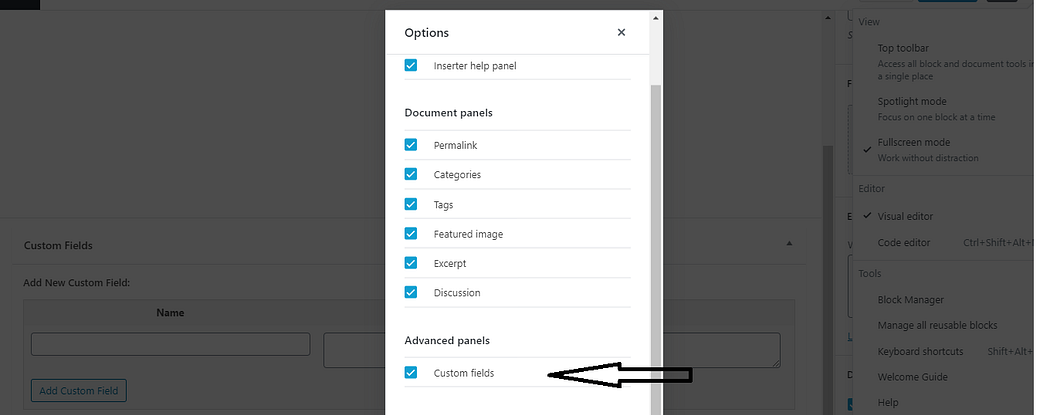Close the Options dialog
The height and width of the screenshot is (415, 1050).
point(621,32)
